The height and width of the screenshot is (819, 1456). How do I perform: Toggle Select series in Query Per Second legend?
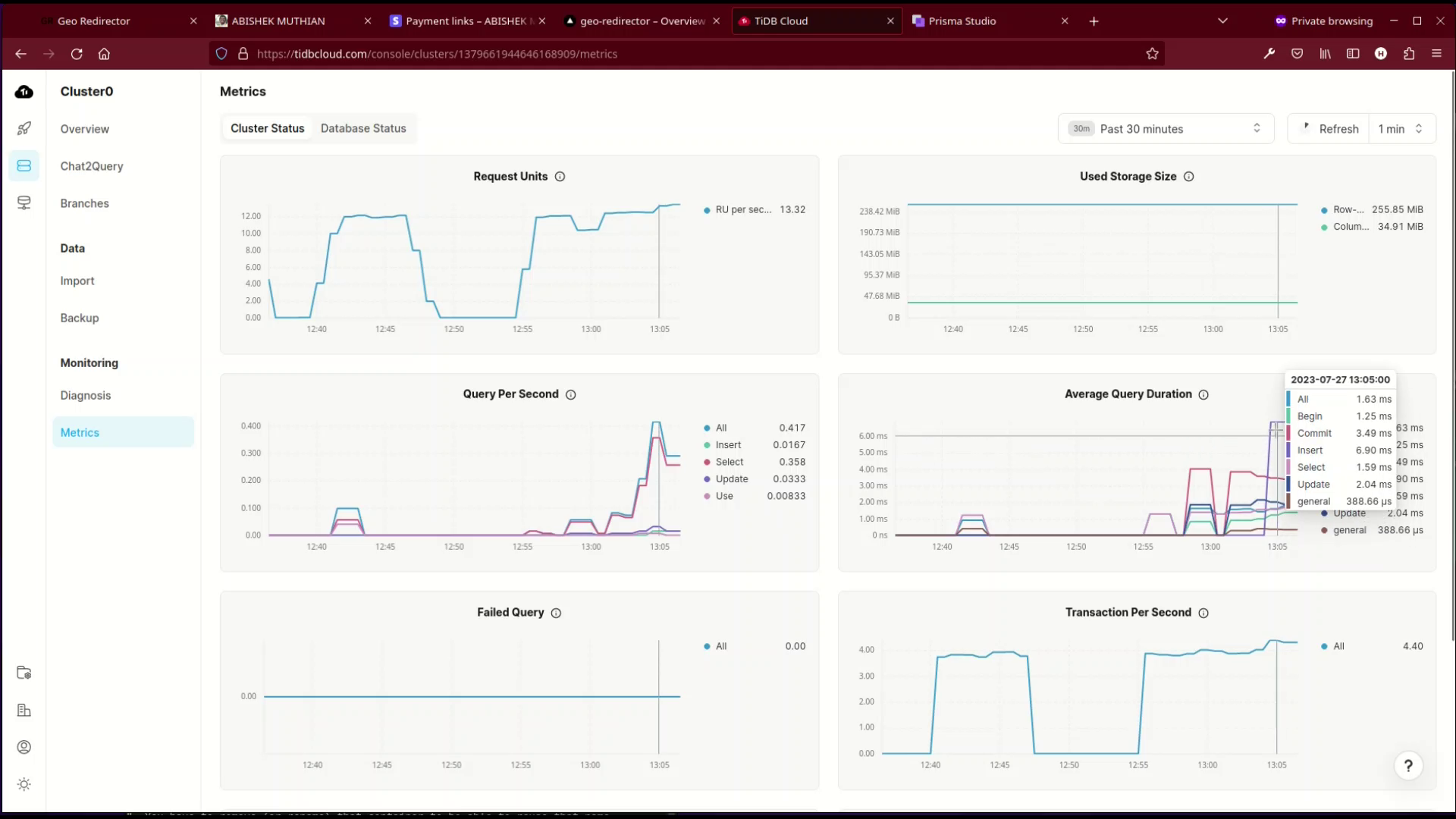pos(729,462)
